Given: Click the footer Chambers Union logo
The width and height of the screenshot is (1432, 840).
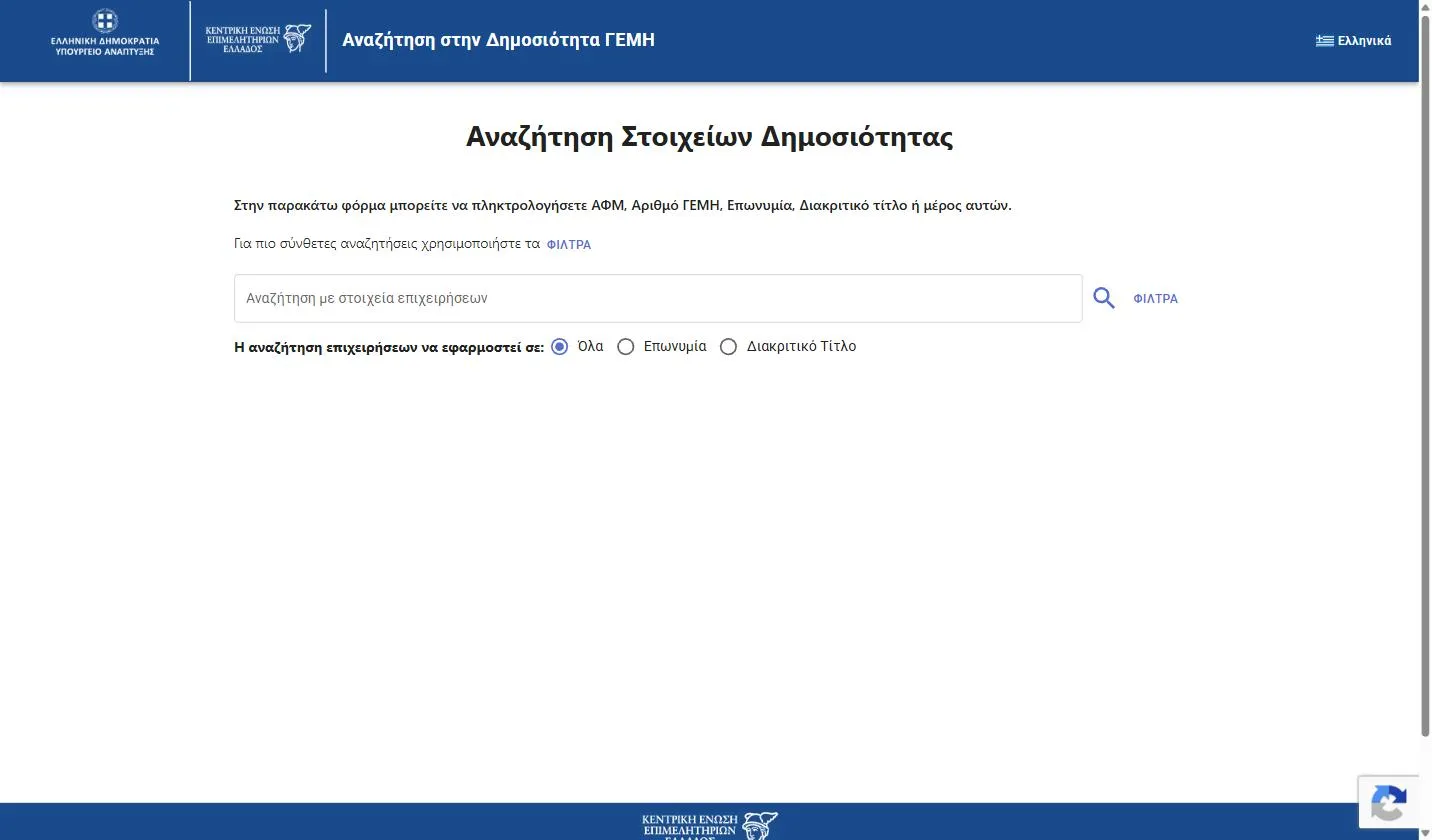Looking at the screenshot, I should point(710,826).
